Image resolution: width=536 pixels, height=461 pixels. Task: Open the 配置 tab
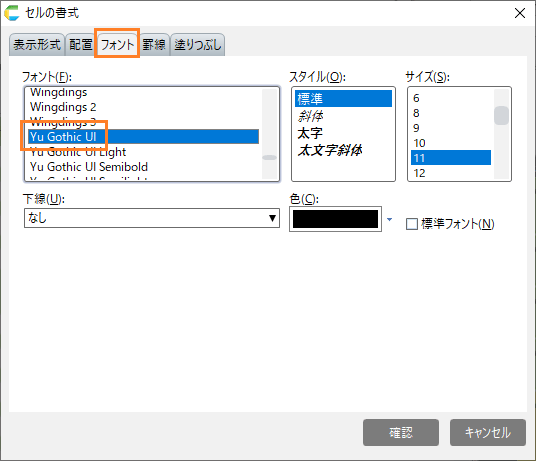click(81, 45)
